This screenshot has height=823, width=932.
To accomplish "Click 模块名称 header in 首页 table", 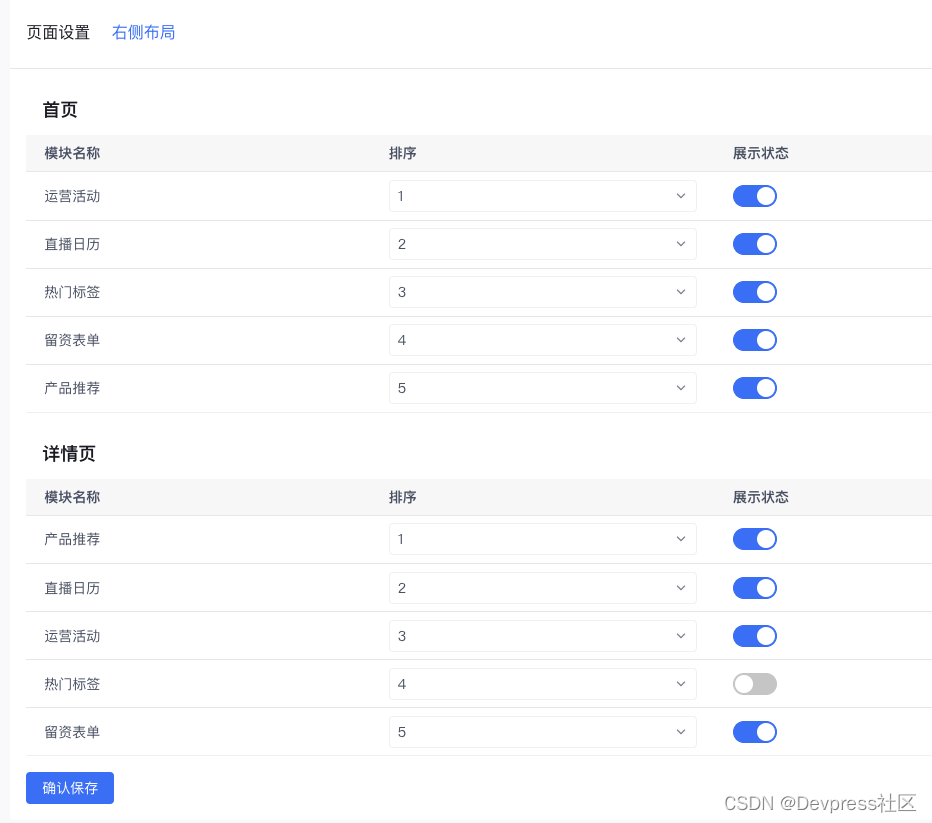I will point(72,153).
